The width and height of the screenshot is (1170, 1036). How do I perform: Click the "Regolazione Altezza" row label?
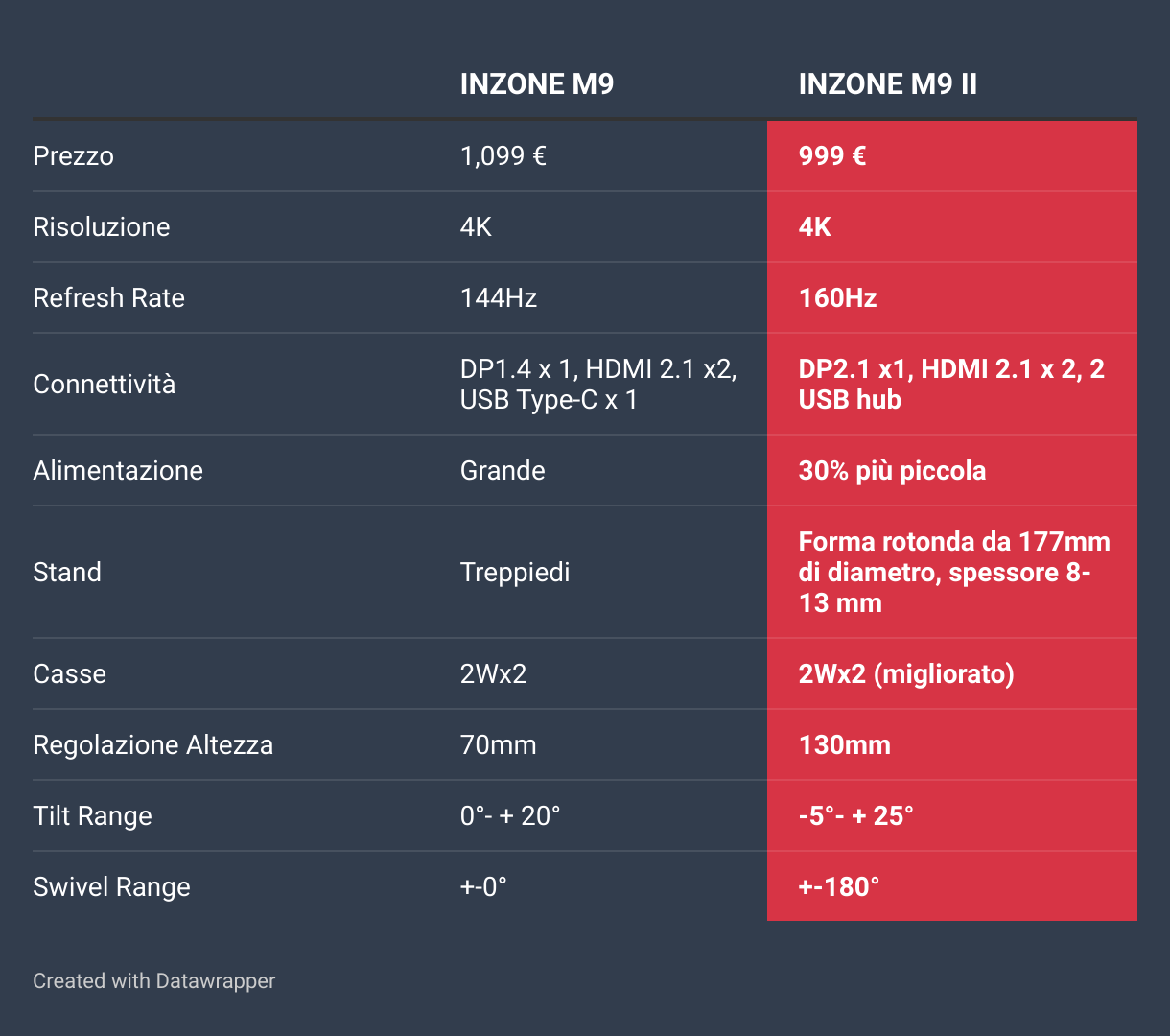[x=152, y=744]
